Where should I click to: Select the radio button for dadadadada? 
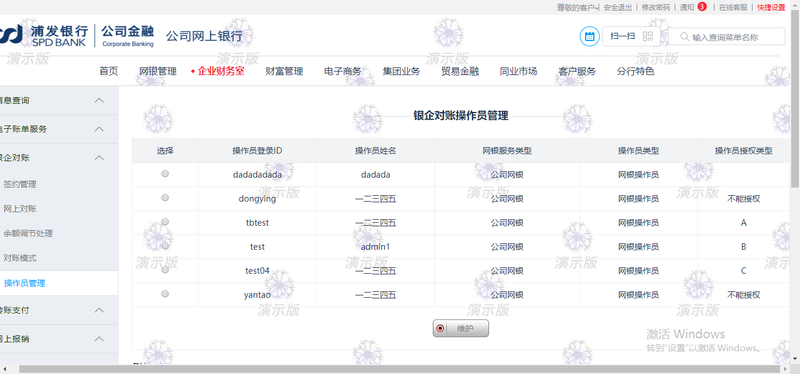coord(165,173)
